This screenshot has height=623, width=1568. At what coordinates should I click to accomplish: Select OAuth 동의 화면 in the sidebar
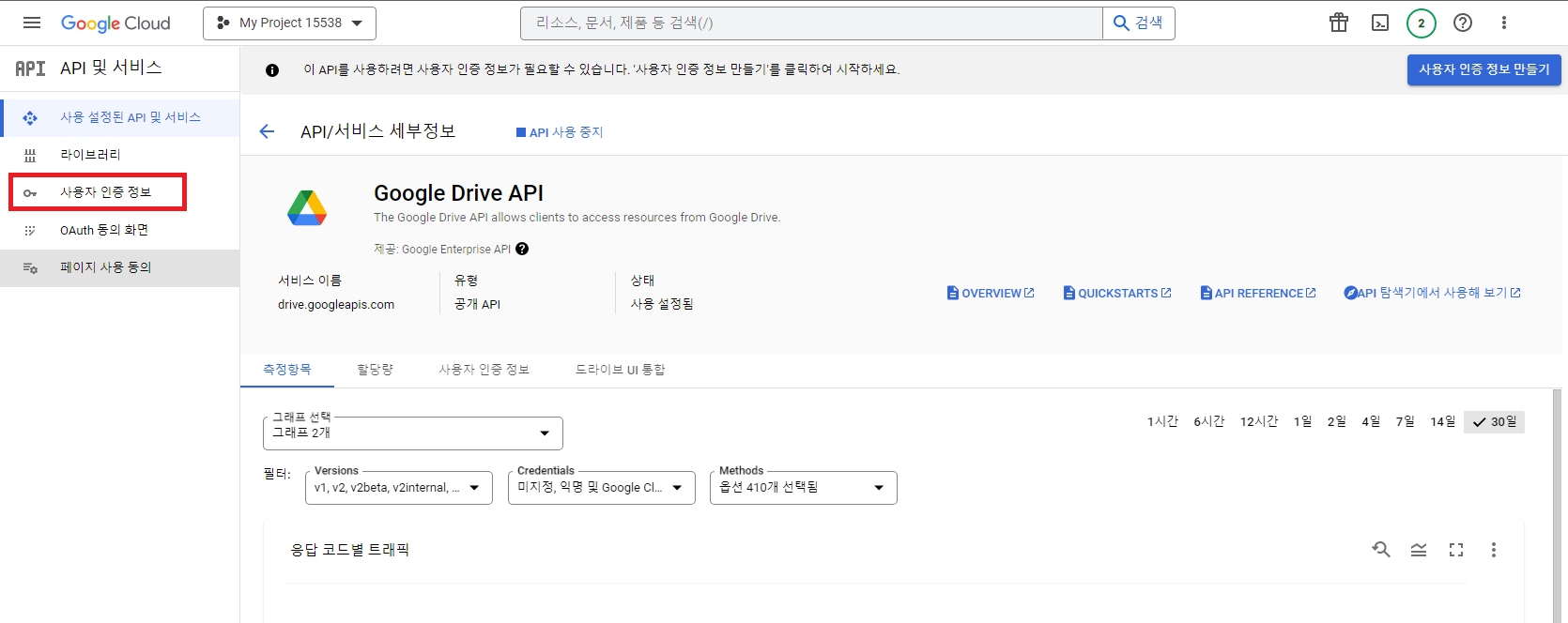click(120, 230)
